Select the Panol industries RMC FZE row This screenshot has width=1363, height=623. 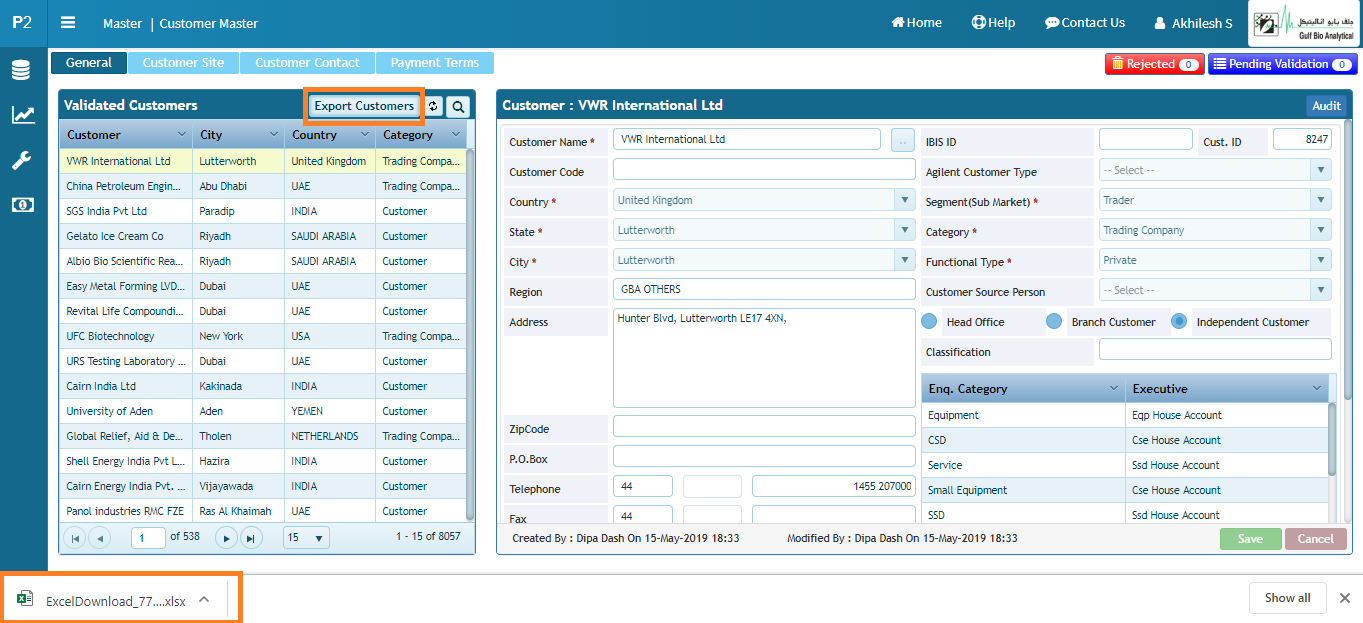[x=262, y=511]
